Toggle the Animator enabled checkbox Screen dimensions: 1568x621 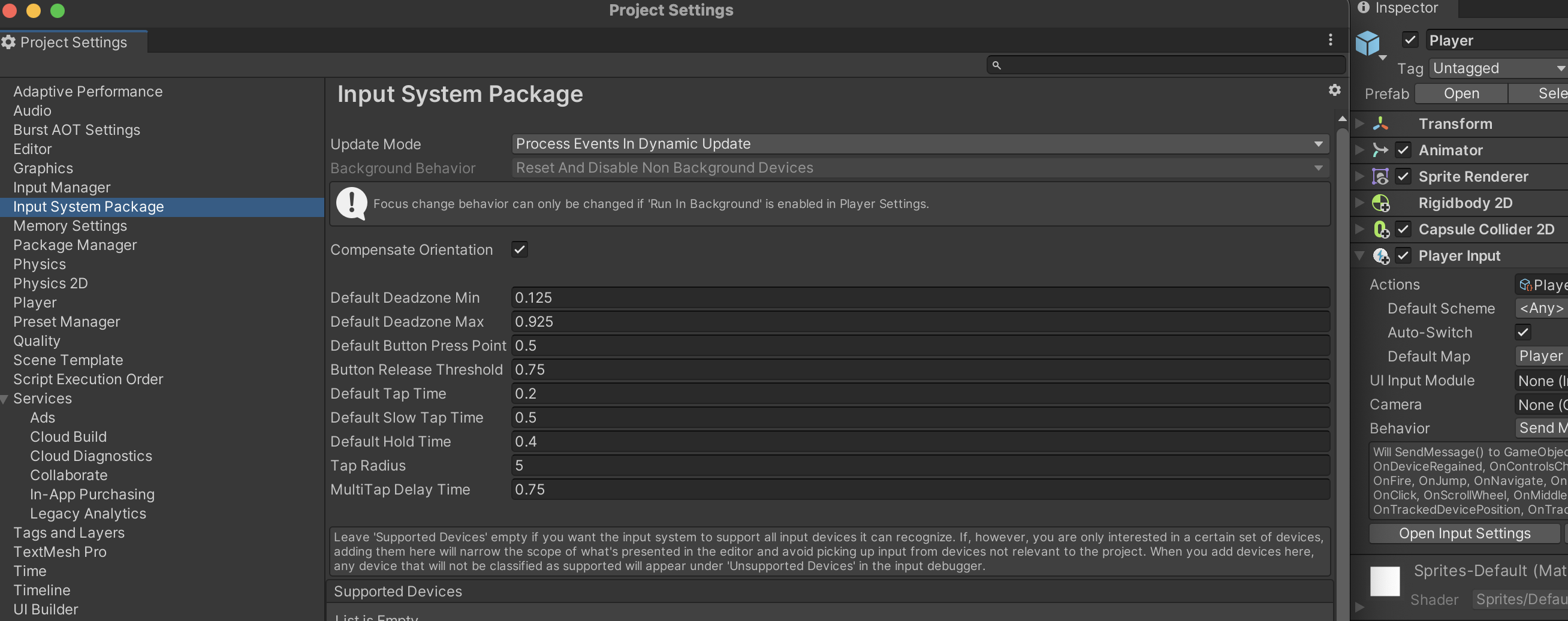click(1403, 150)
